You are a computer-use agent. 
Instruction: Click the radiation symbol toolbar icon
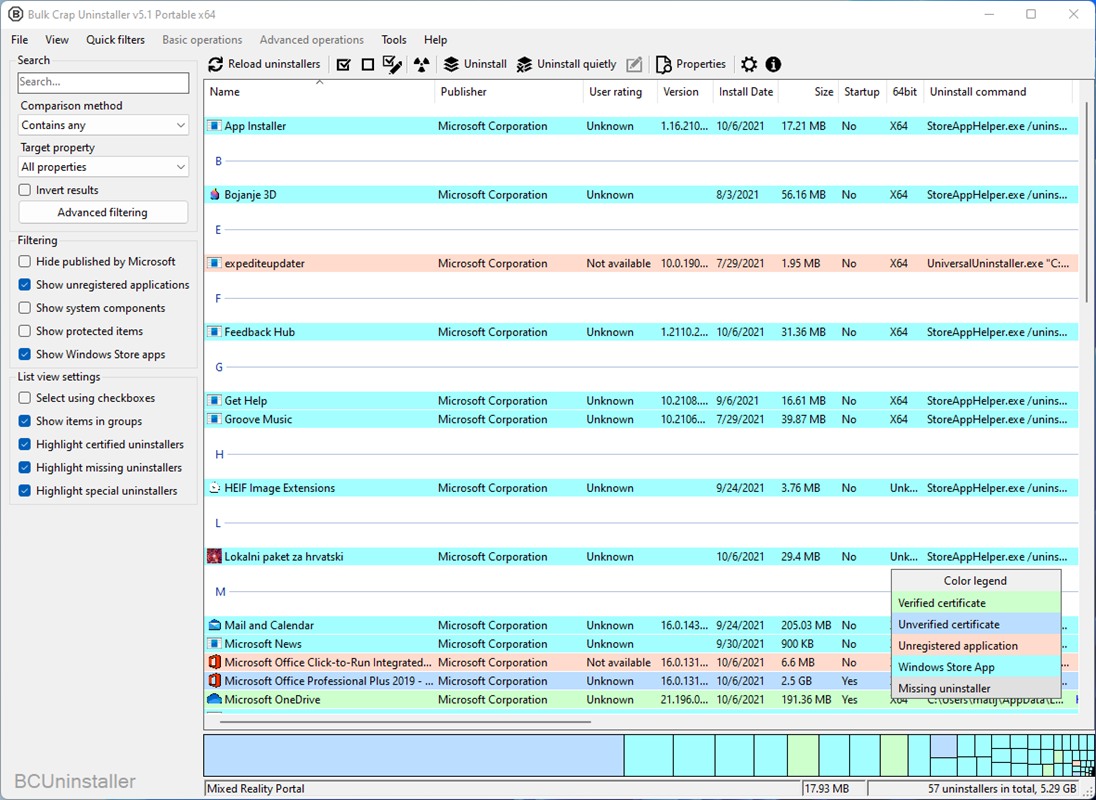pyautogui.click(x=421, y=64)
